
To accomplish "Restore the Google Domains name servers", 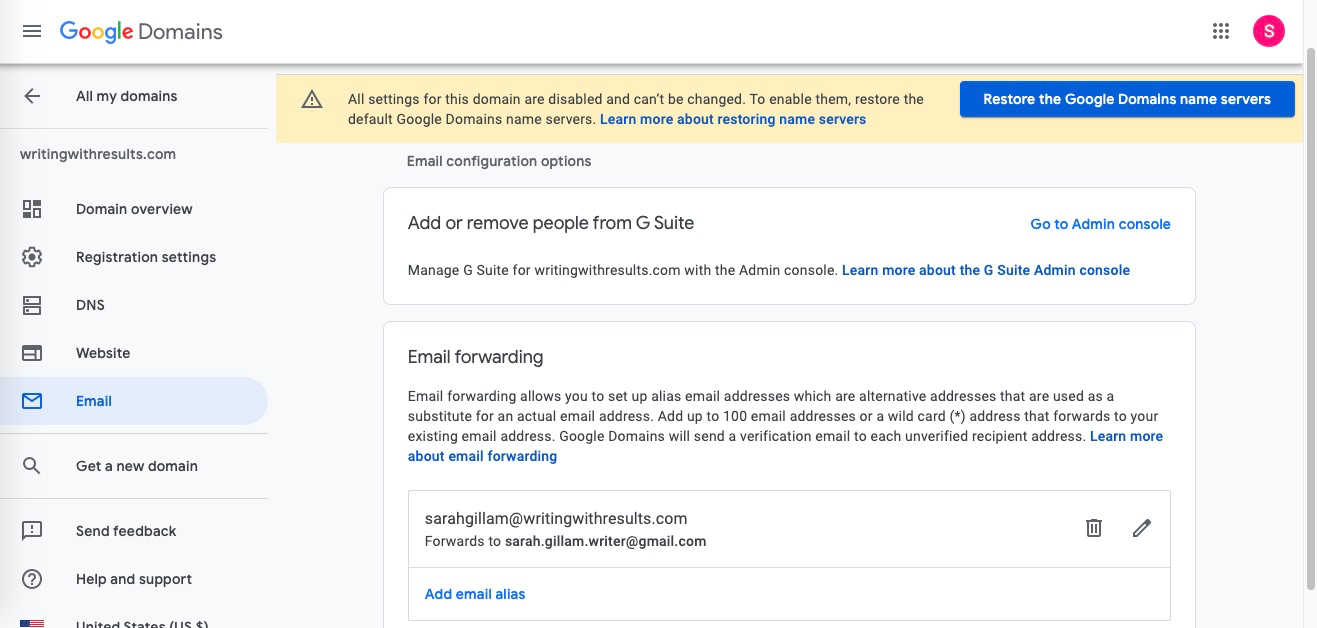I will tap(1126, 99).
